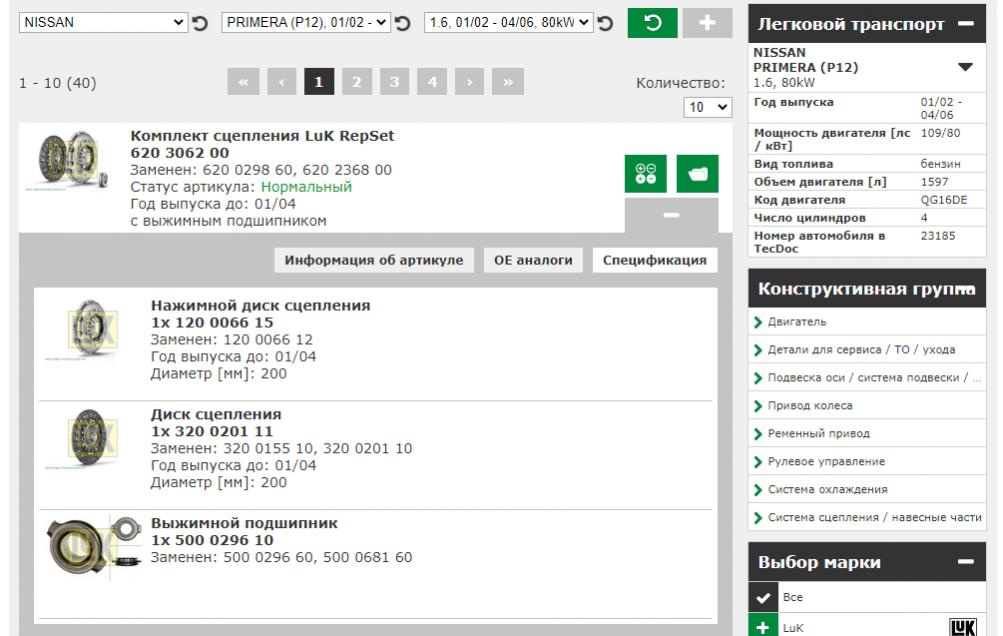The image size is (1003, 636).
Task: Switch to ОЕ аналоги tab
Action: (533, 260)
